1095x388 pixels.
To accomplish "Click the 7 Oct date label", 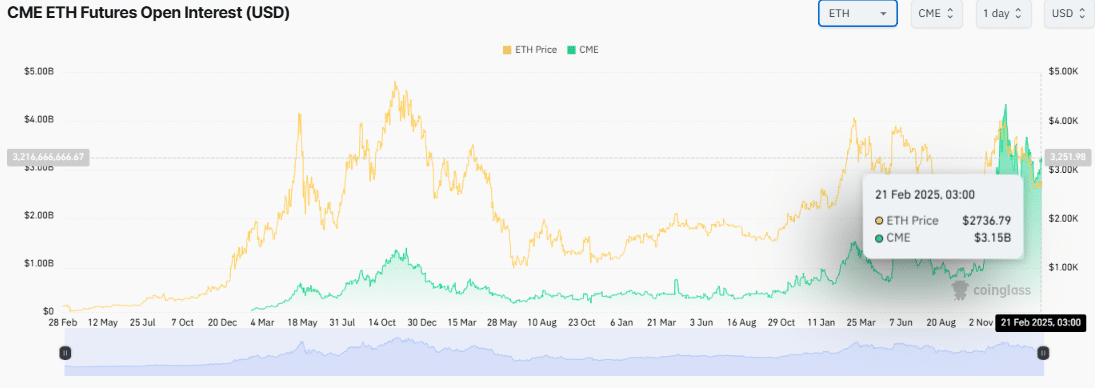I will click(182, 322).
